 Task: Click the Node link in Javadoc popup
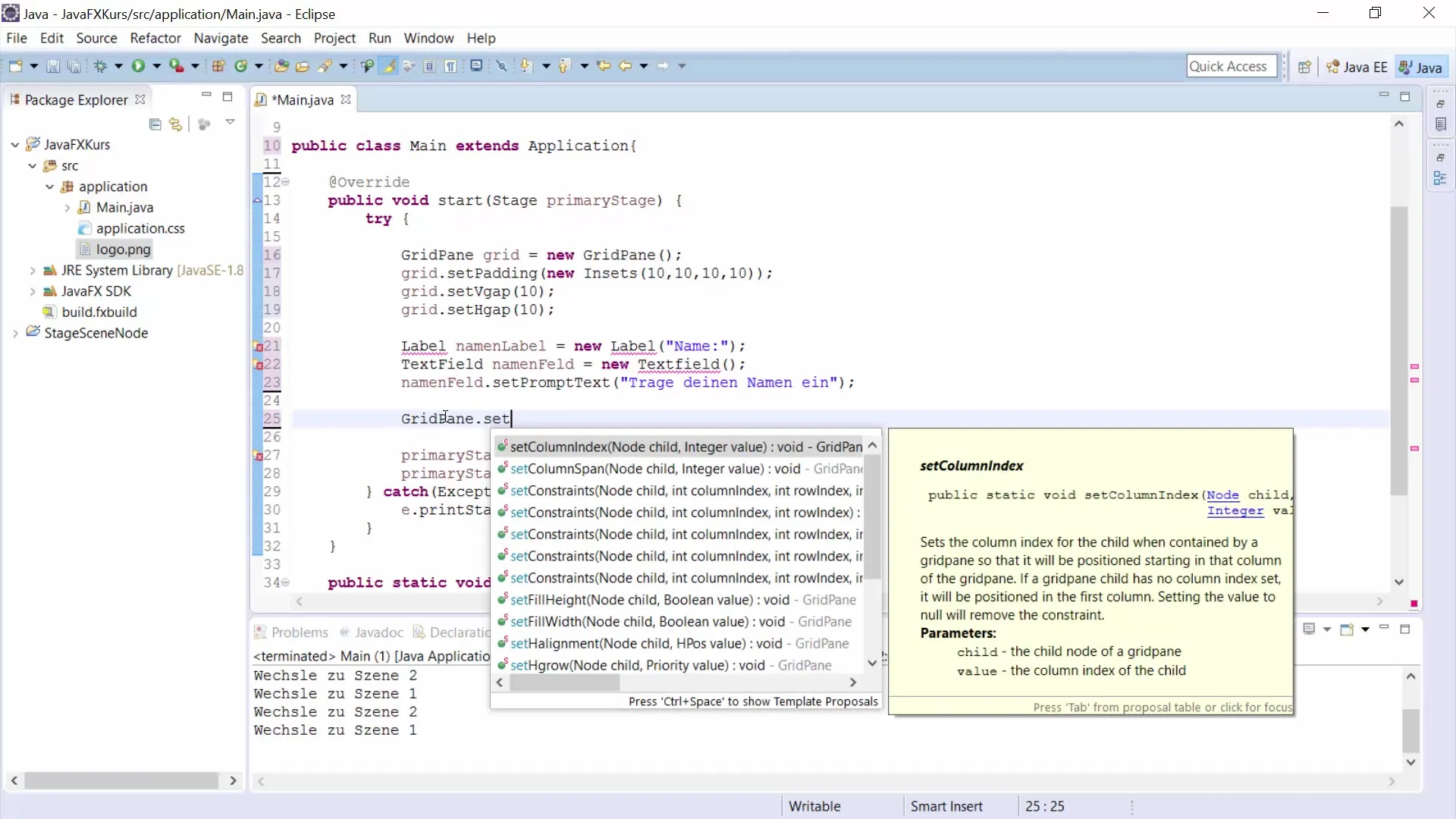pos(1222,495)
